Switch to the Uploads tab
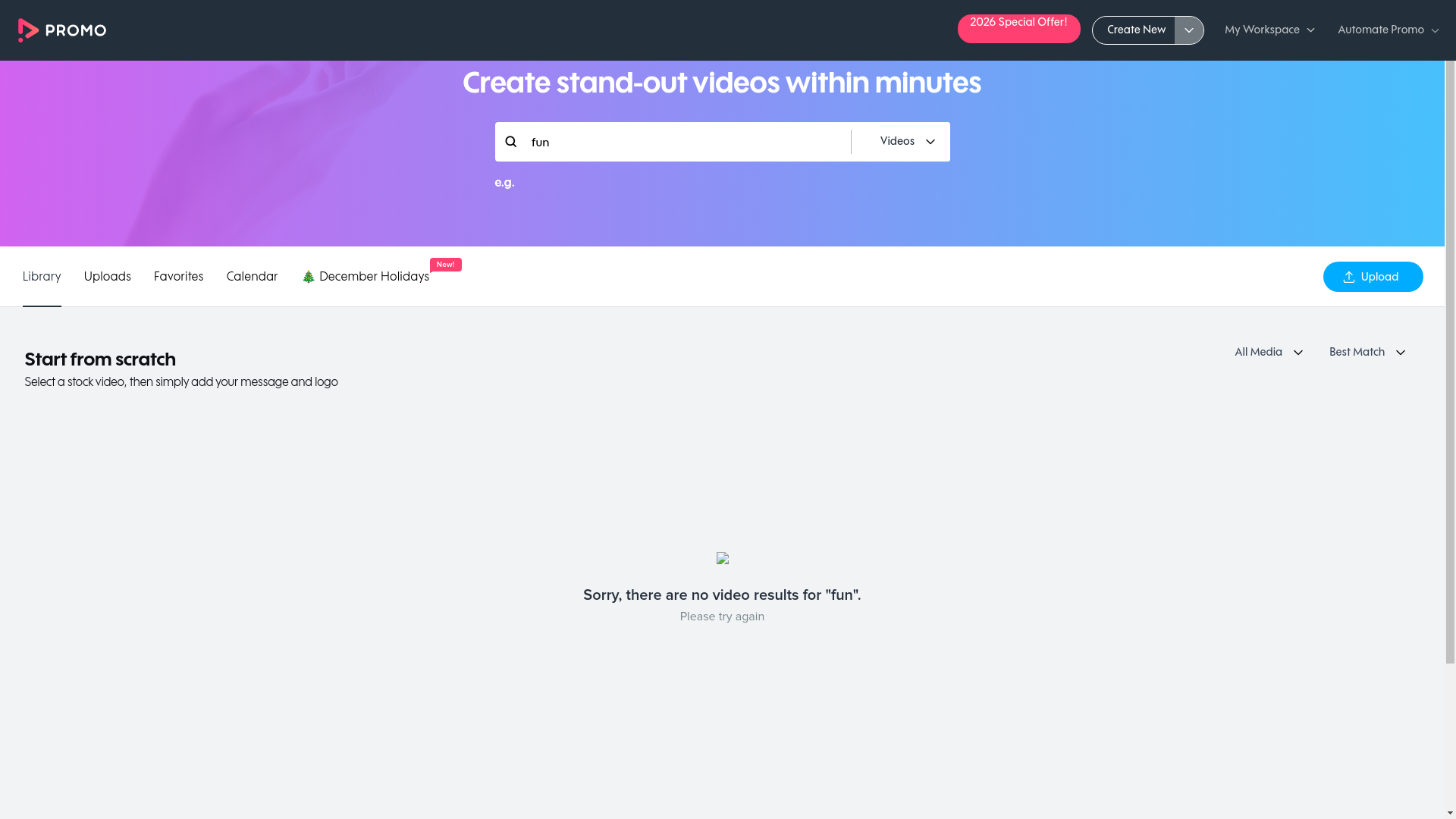The height and width of the screenshot is (819, 1456). click(108, 277)
